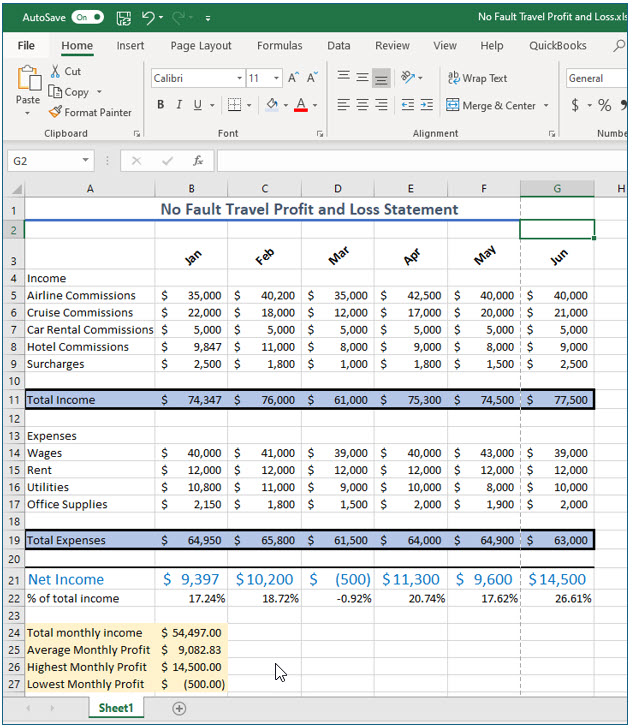This screenshot has height=728, width=632.
Task: Click the Top Align icon
Action: pos(344,76)
